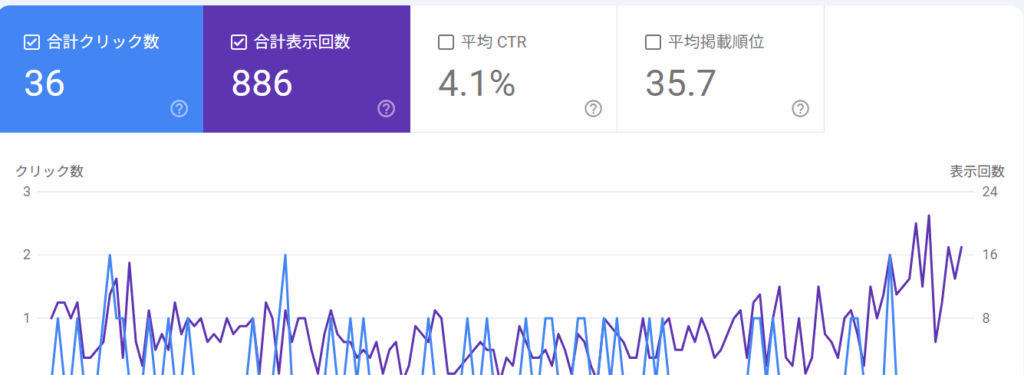
Task: Uncheck the 合計表示回数 checkbox
Action: (x=238, y=42)
